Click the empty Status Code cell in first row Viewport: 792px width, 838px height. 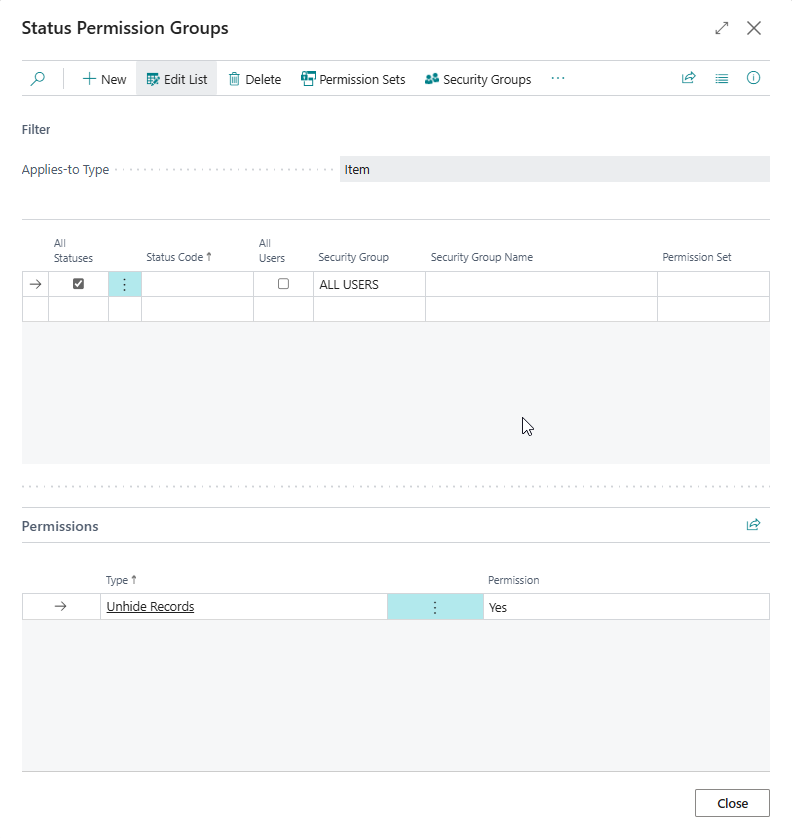coord(197,284)
